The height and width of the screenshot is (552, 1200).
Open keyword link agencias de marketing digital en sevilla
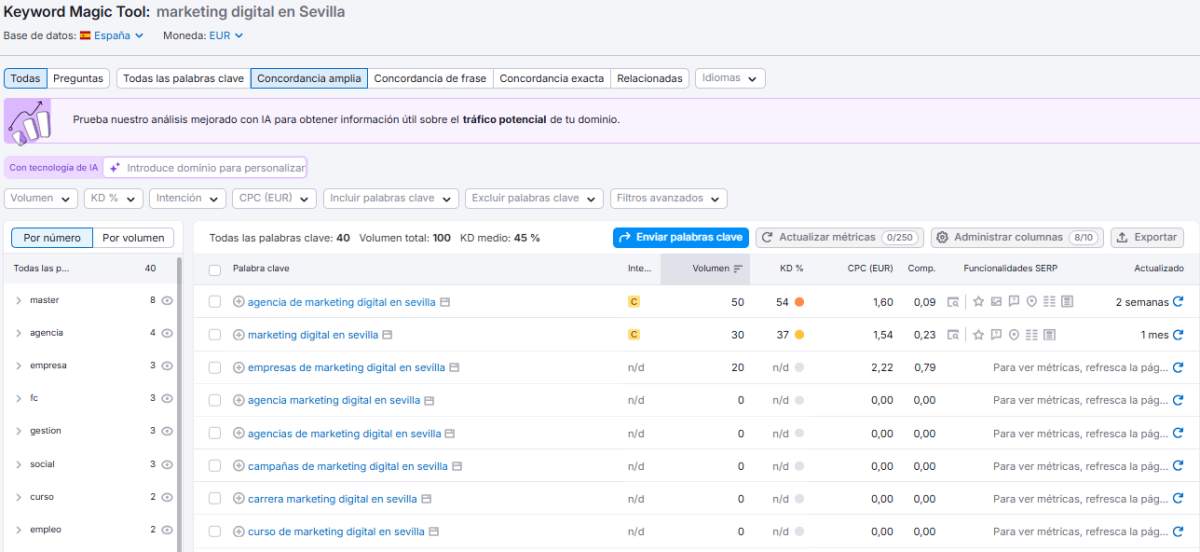(344, 434)
